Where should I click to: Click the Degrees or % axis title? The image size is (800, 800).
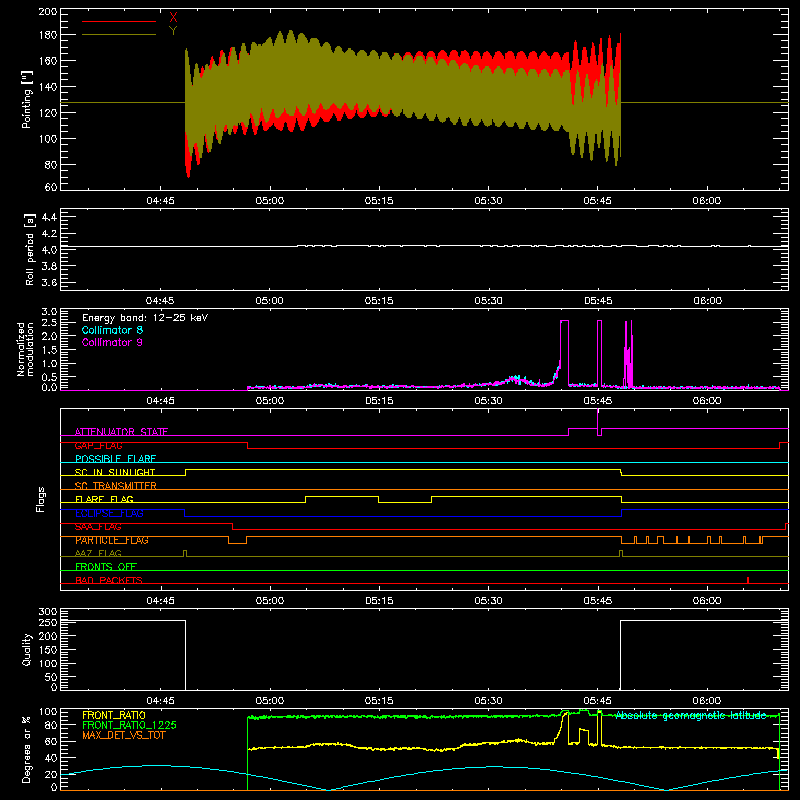pos(27,749)
